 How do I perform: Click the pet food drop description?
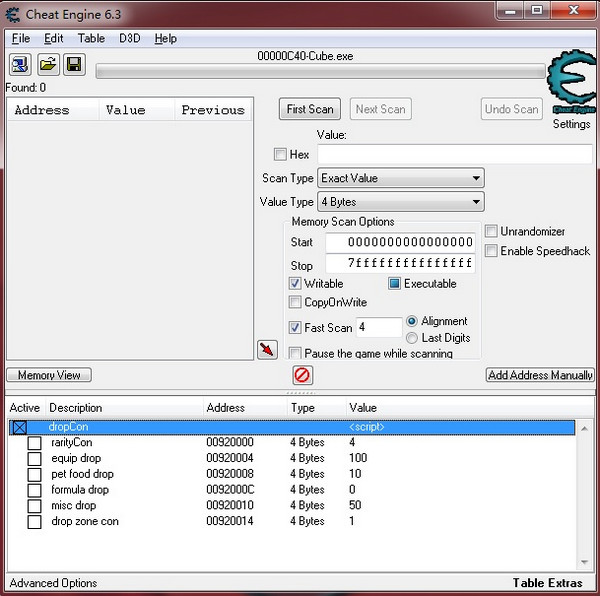(x=82, y=474)
